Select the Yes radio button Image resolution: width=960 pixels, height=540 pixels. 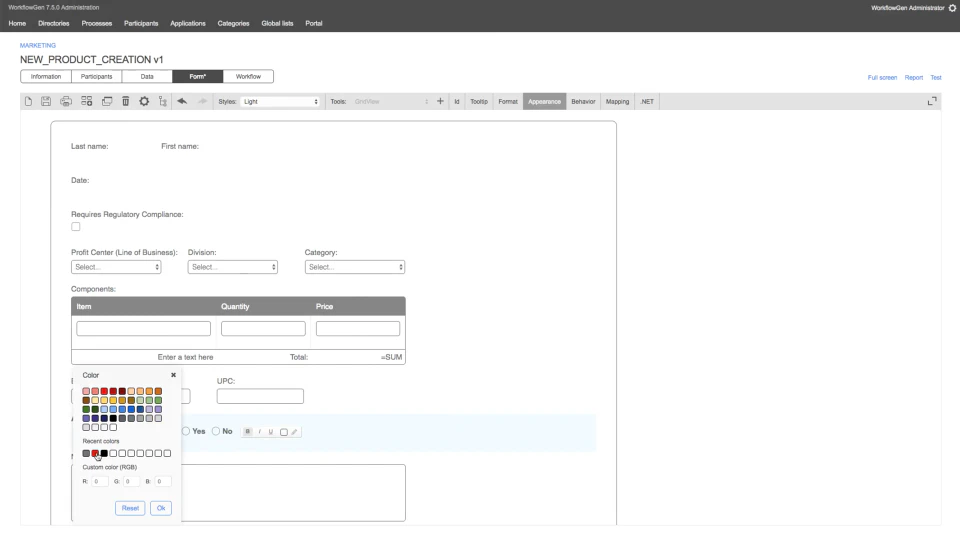(x=186, y=432)
